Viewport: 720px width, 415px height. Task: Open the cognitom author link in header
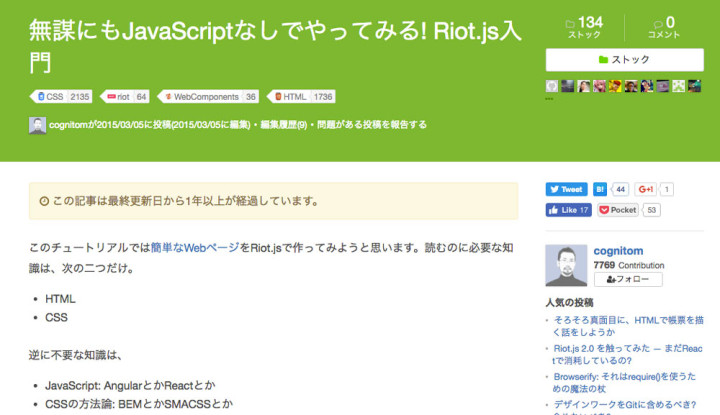[x=66, y=125]
